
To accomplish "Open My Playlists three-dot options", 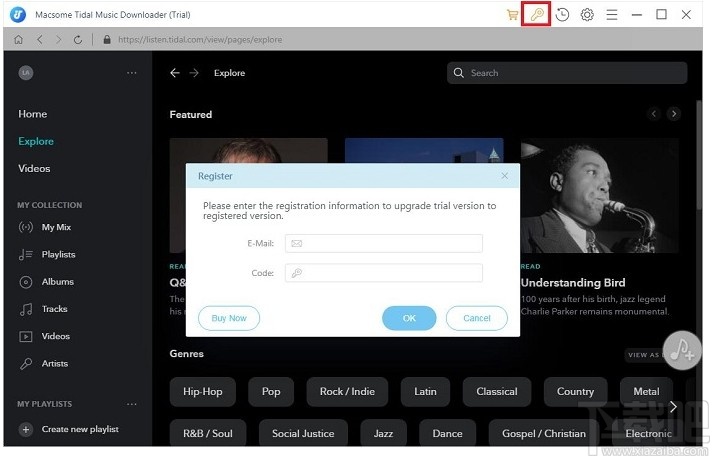I will tap(132, 404).
